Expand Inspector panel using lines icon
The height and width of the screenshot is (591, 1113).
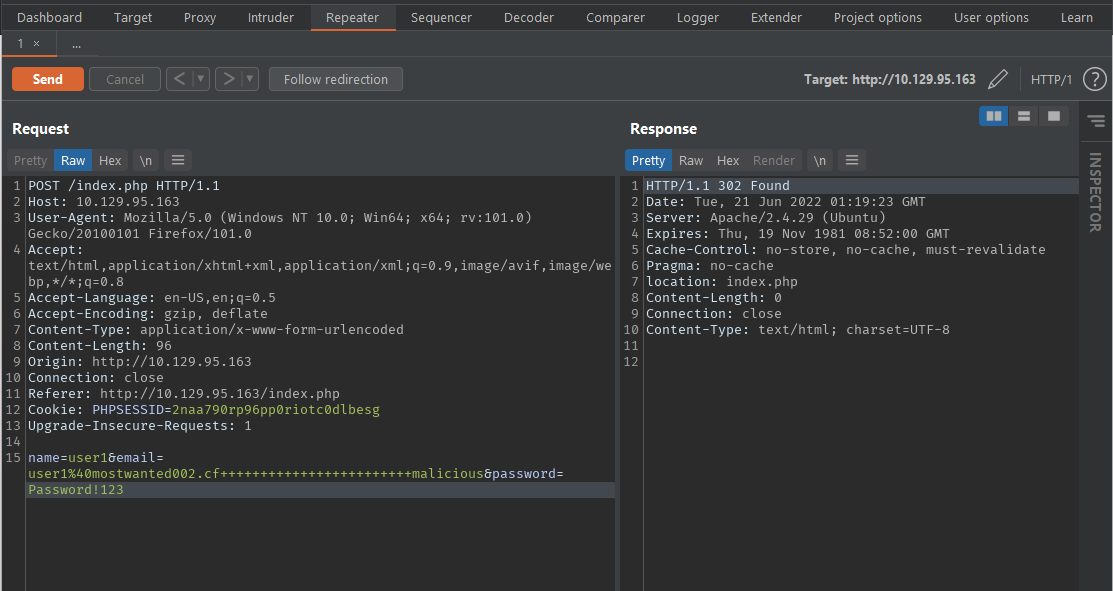click(x=1095, y=120)
